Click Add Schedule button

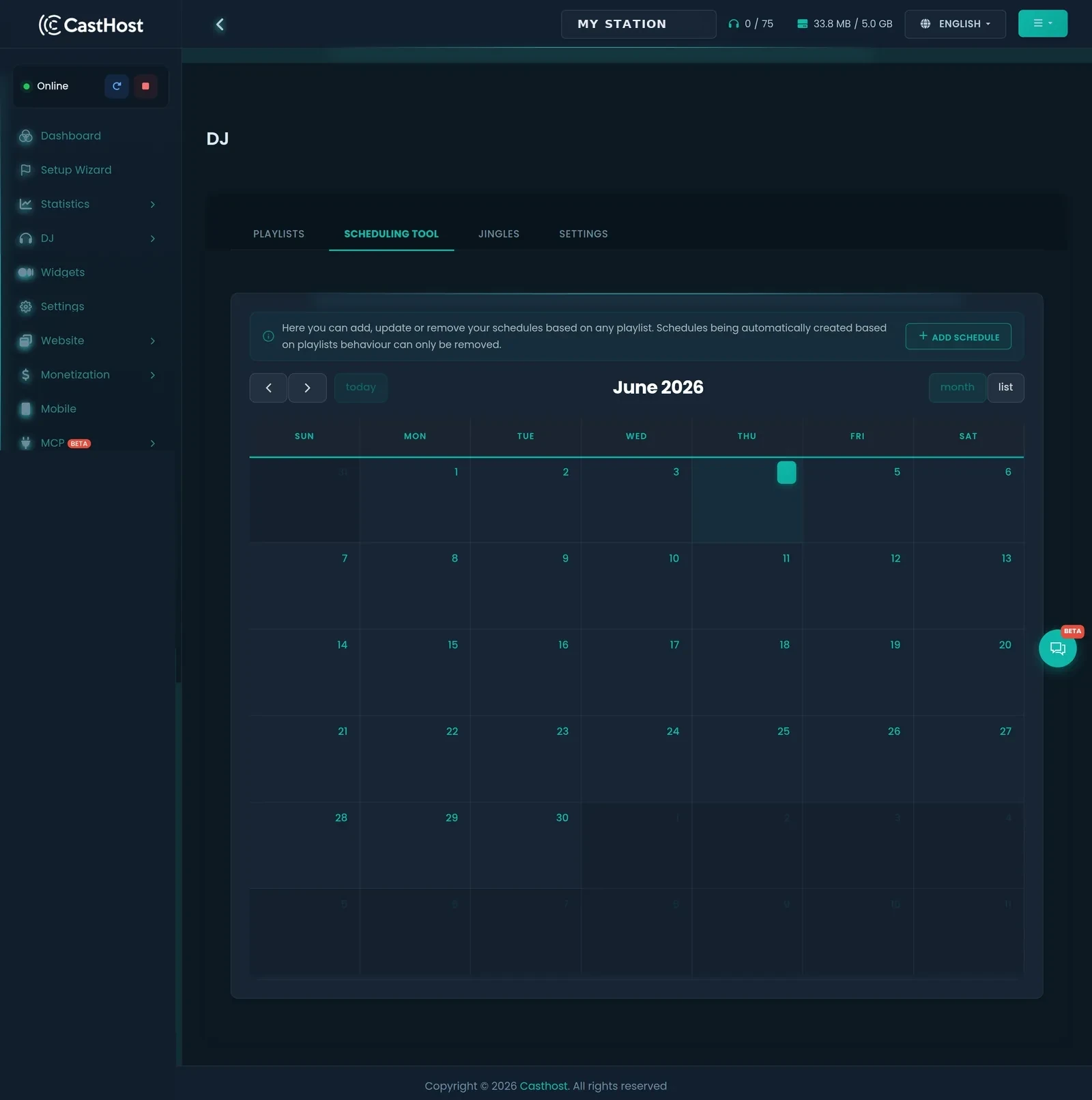pos(958,336)
